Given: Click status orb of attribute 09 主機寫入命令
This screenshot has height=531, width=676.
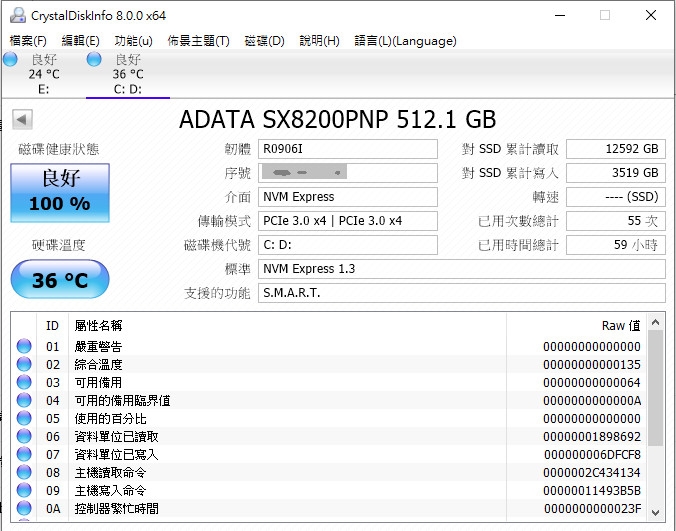Looking at the screenshot, I should click(x=24, y=490).
